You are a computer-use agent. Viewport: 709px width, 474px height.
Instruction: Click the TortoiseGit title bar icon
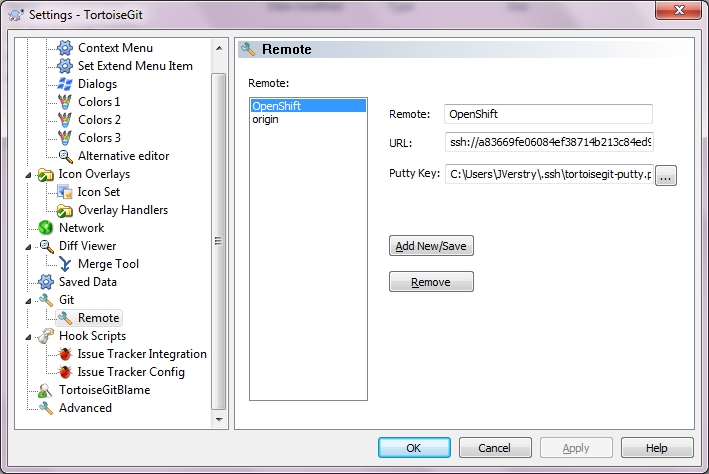[16, 15]
